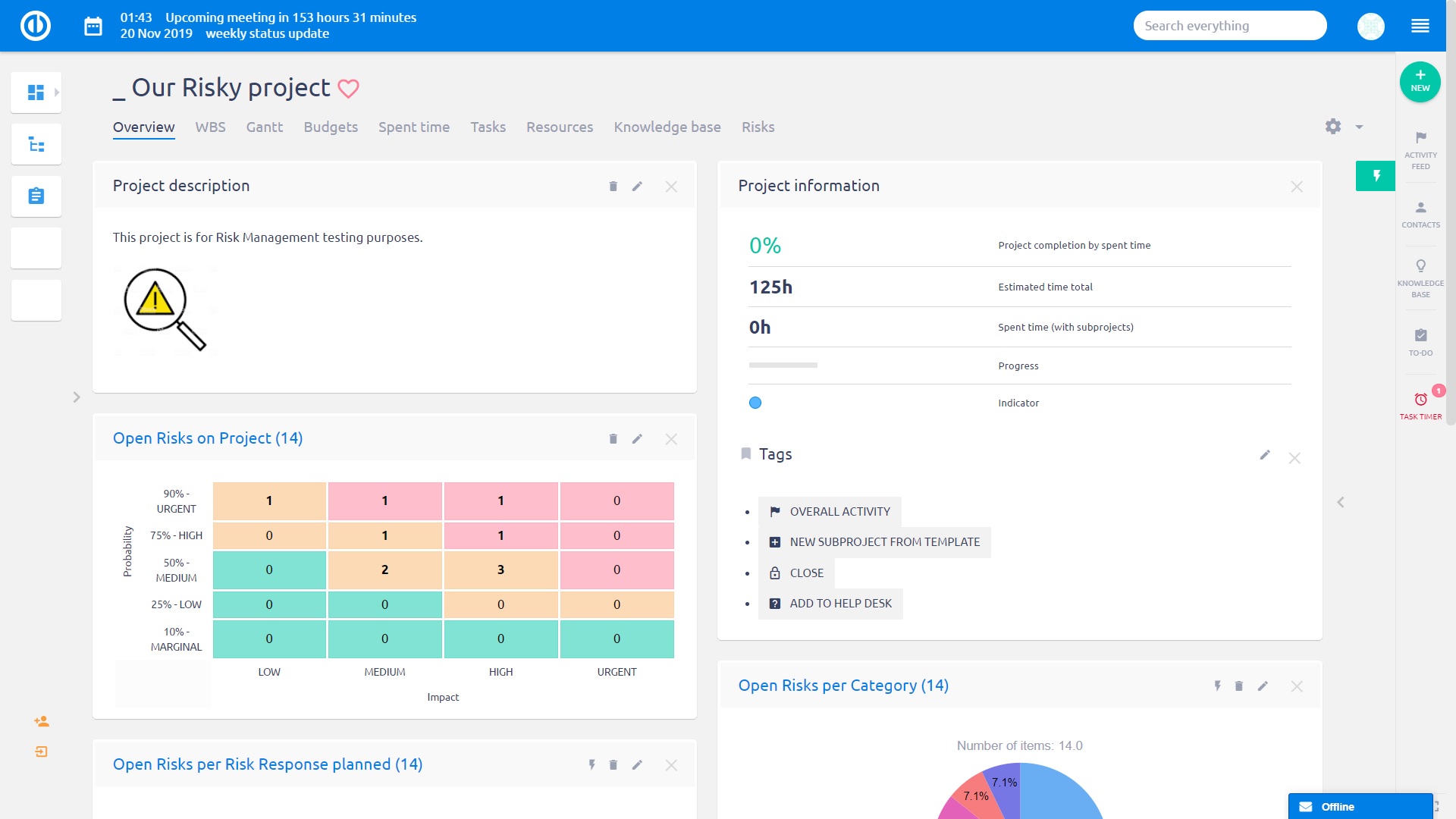Click in the Search everything field
1456x819 pixels.
click(1229, 26)
